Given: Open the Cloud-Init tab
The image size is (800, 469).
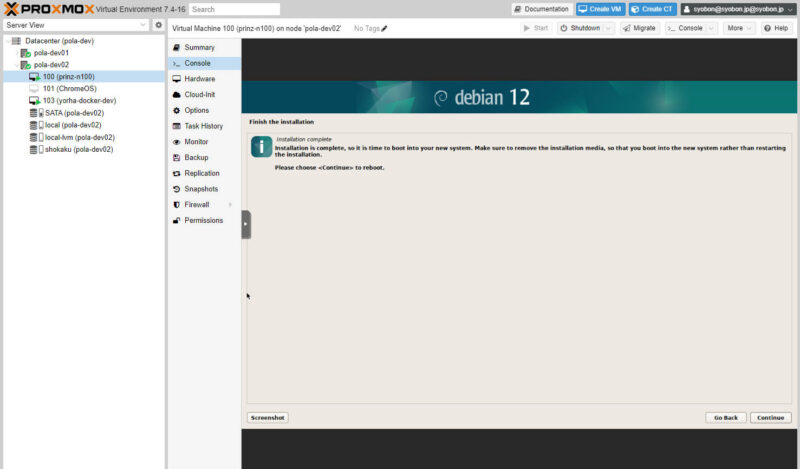Looking at the screenshot, I should (204, 94).
